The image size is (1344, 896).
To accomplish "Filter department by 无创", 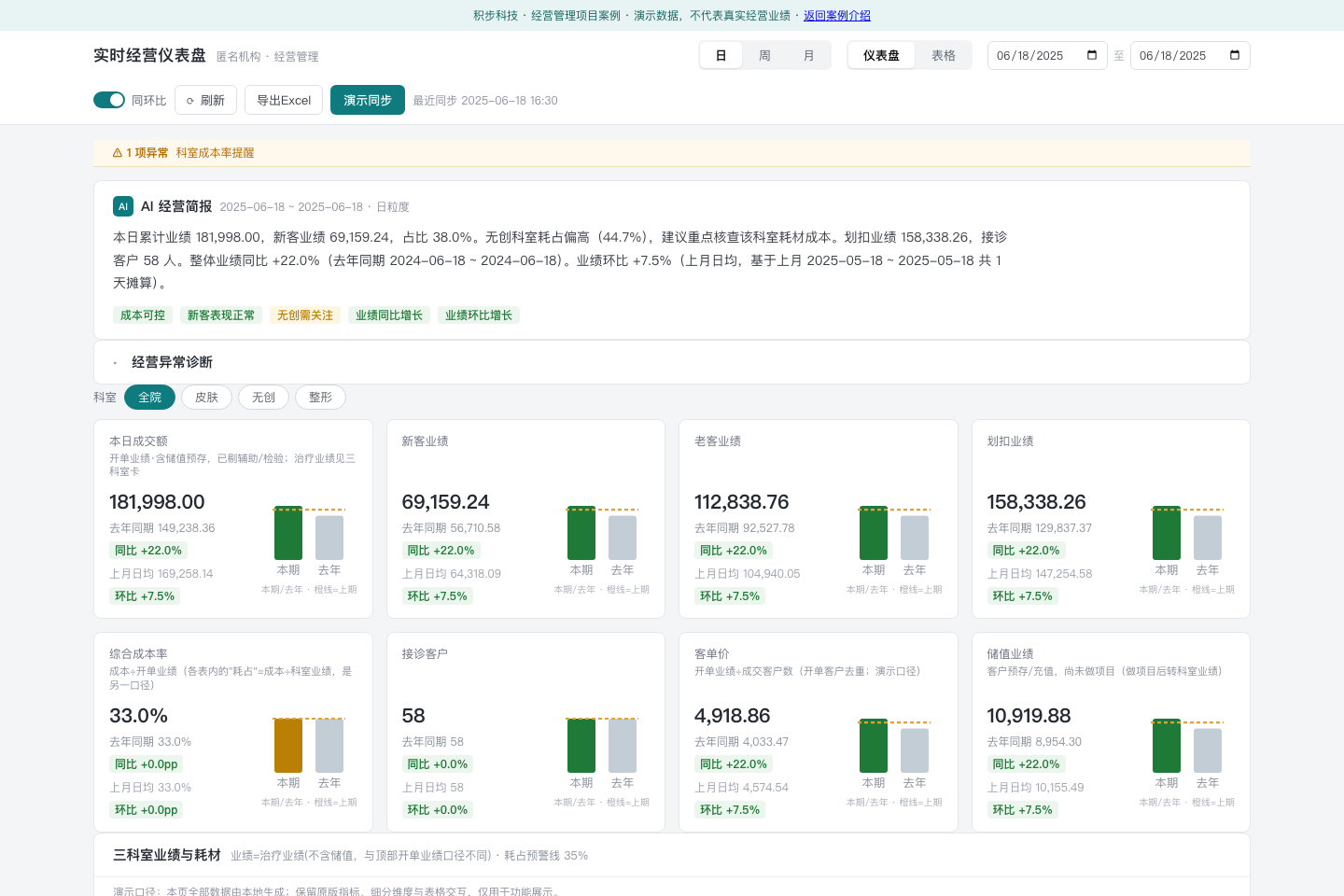I will [x=263, y=398].
